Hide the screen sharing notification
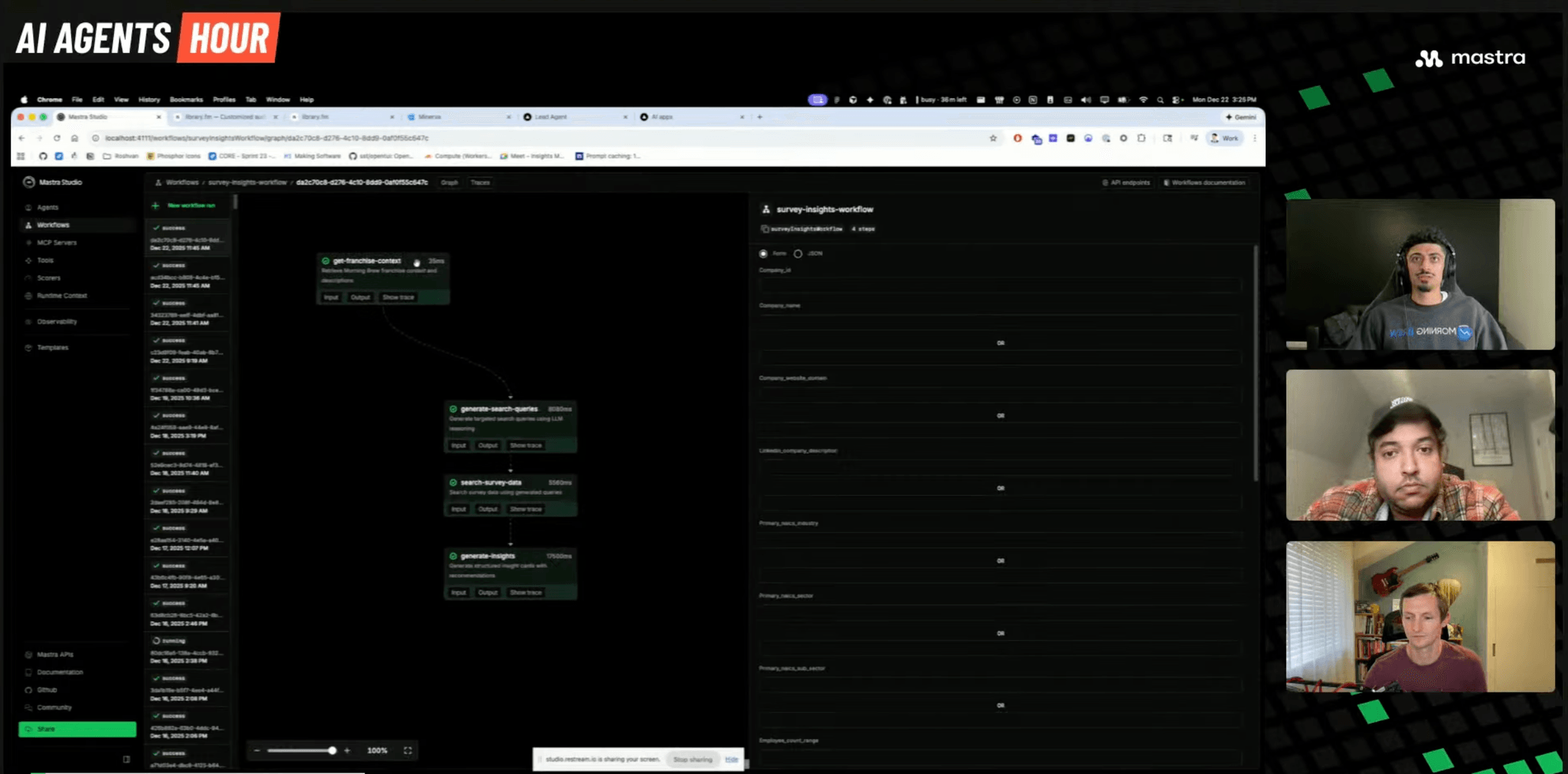 click(732, 759)
